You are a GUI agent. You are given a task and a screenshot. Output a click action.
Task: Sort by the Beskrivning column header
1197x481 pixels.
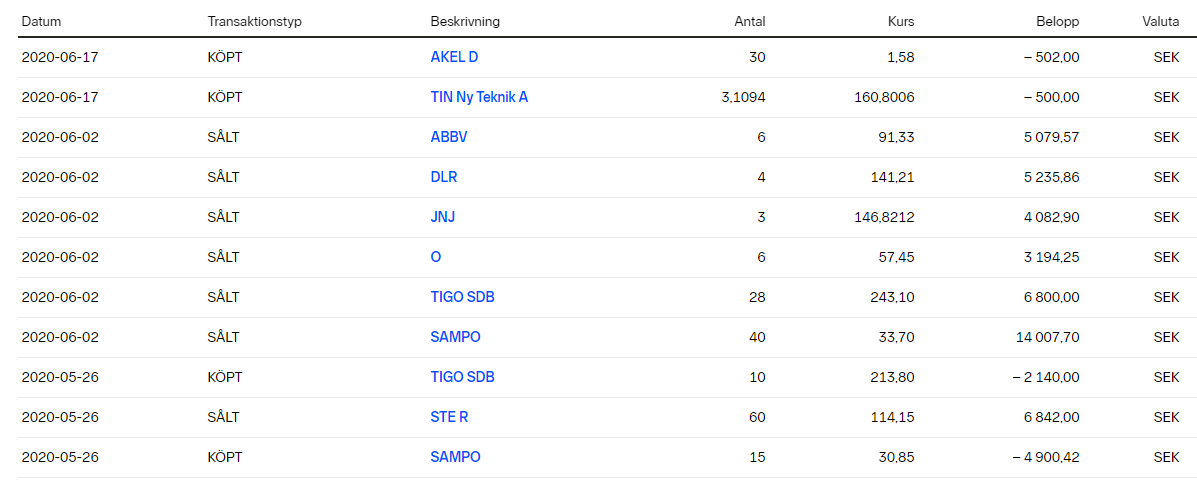click(465, 21)
